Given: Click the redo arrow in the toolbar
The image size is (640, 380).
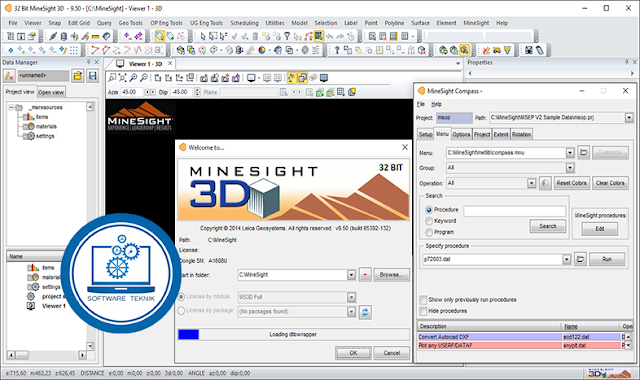Looking at the screenshot, I should (x=340, y=36).
